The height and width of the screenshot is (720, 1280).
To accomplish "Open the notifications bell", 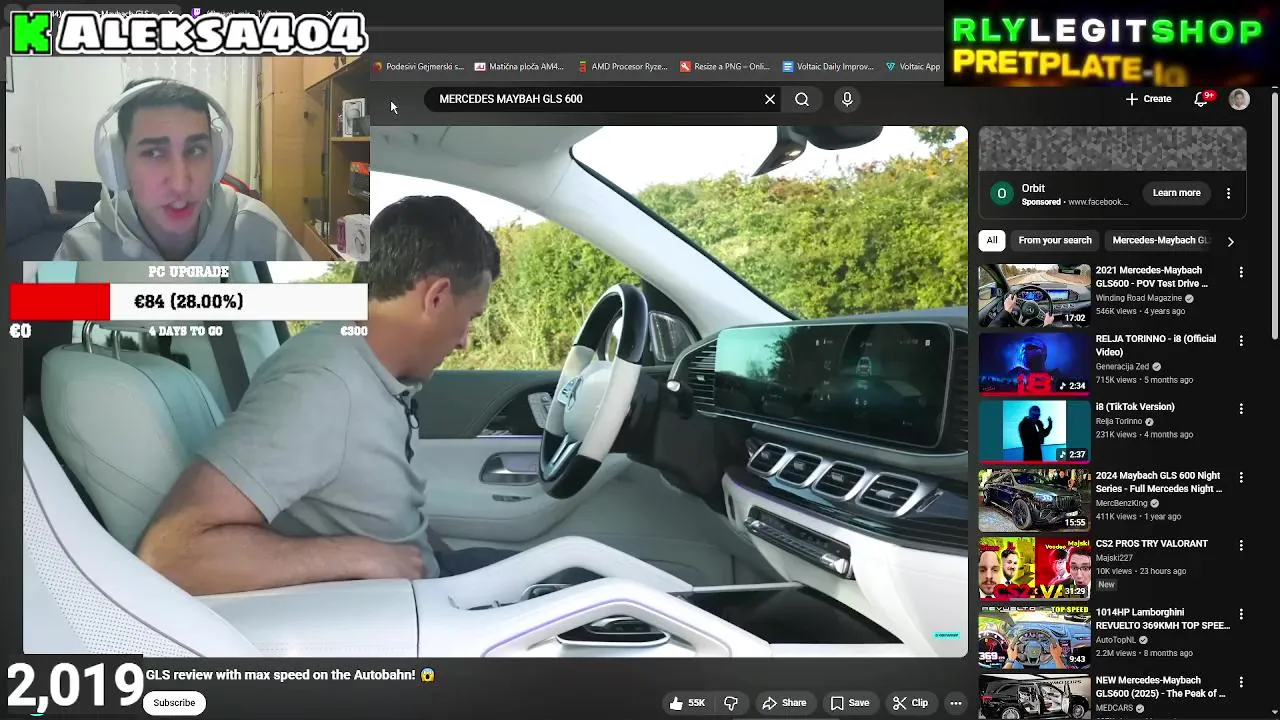I will (1202, 99).
